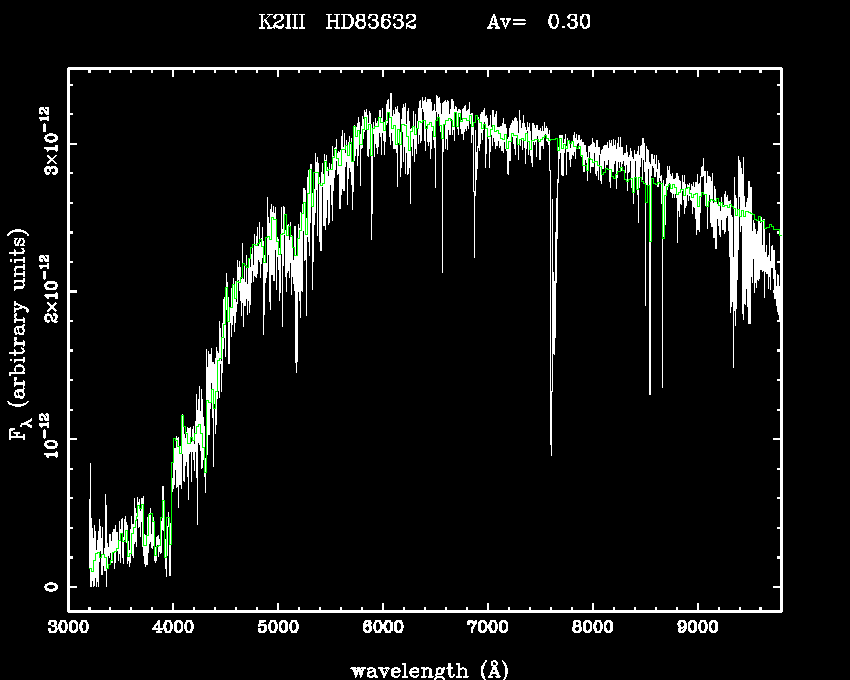Viewport: 850px width, 680px height.
Task: Click the absorption line bottom near 5200 Å
Action: pyautogui.click(x=296, y=368)
